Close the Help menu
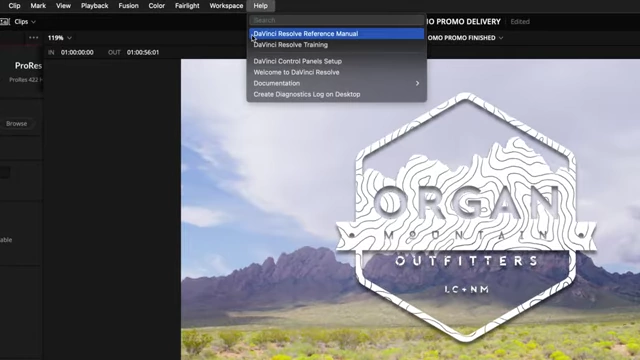The width and height of the screenshot is (640, 360). [260, 6]
